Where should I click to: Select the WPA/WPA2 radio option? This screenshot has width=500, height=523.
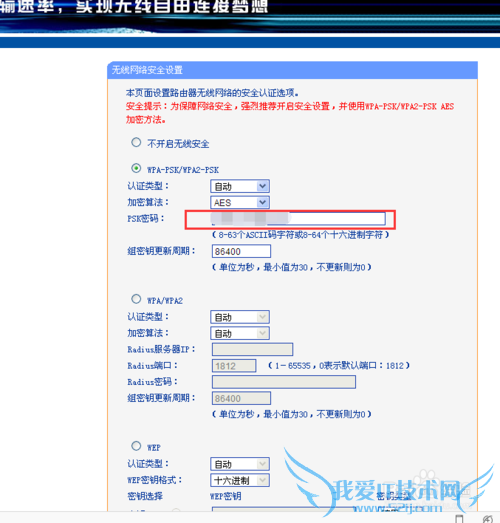click(x=136, y=299)
